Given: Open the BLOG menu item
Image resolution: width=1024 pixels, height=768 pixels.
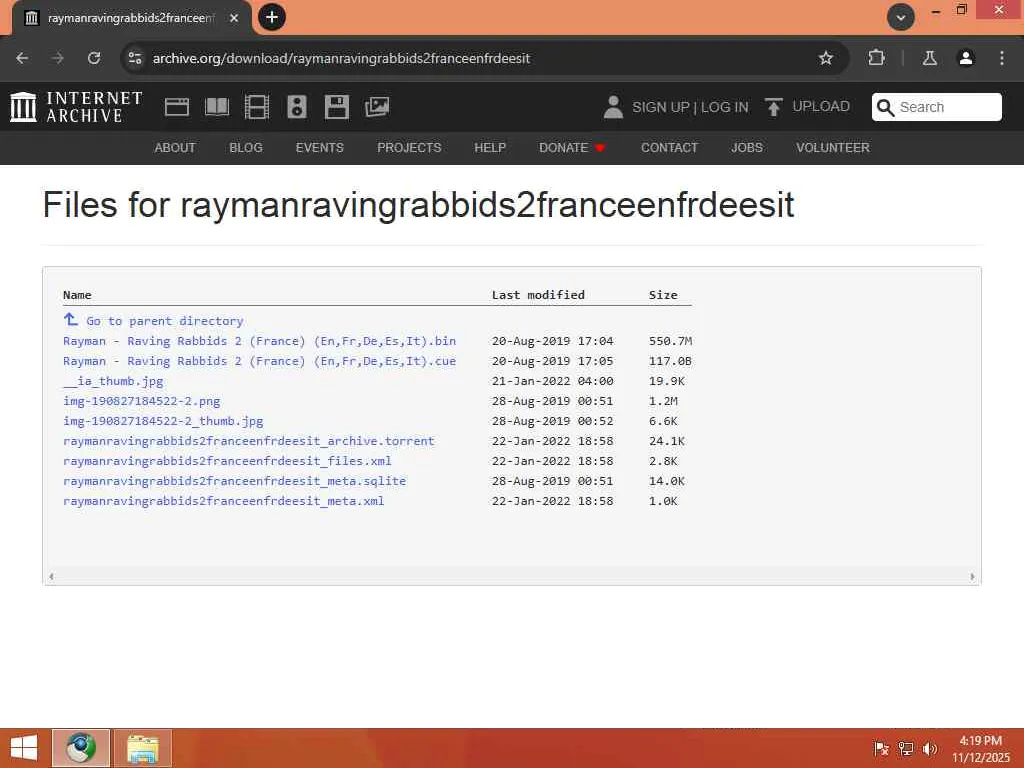Looking at the screenshot, I should pyautogui.click(x=246, y=148).
